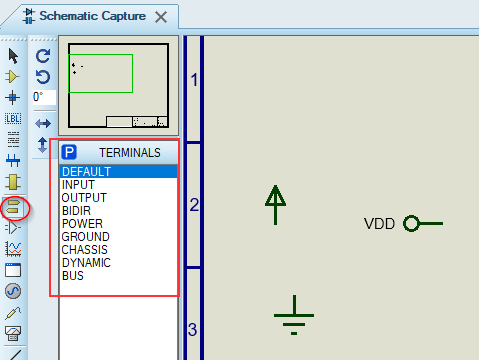Viewport: 479px width, 360px height.
Task: Select the Virtual Instruments tool
Action: click(x=13, y=333)
